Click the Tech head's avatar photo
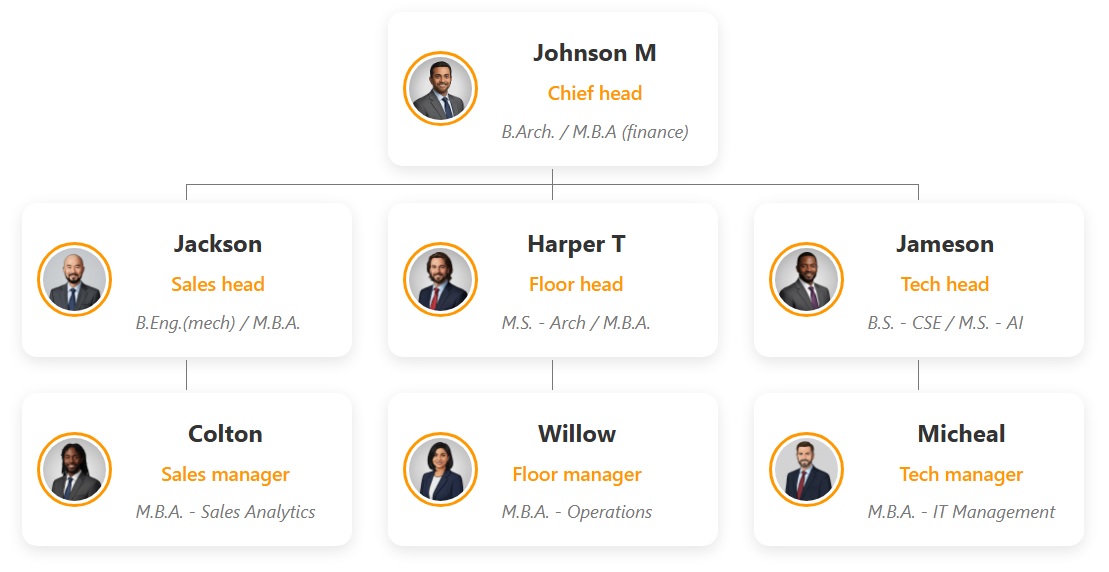1109x572 pixels. click(806, 280)
